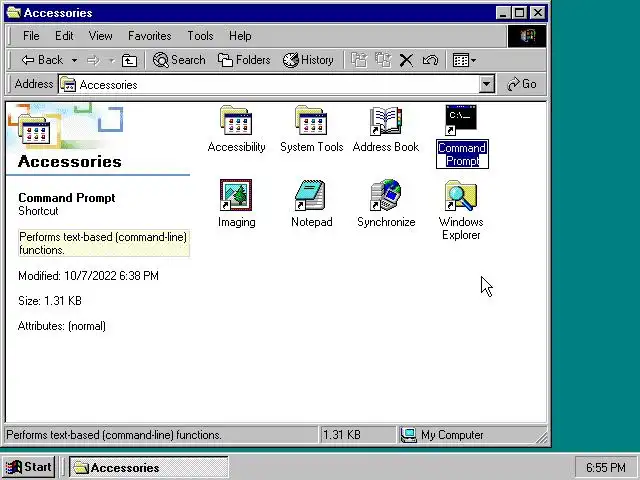The width and height of the screenshot is (640, 480).
Task: Click the Forward arrow button
Action: point(93,60)
